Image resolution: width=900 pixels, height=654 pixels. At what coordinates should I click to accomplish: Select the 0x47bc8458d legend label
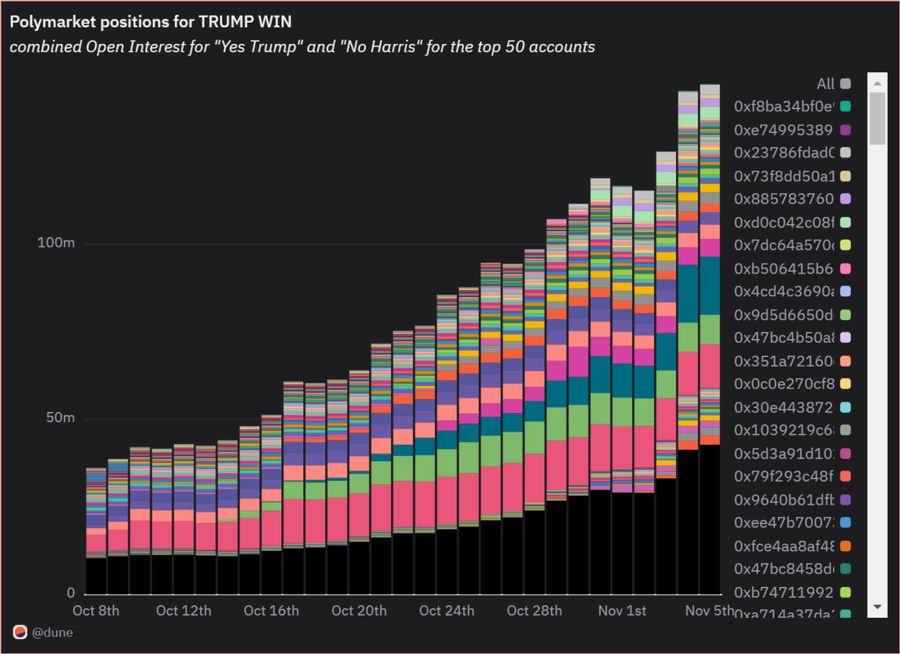click(x=783, y=568)
